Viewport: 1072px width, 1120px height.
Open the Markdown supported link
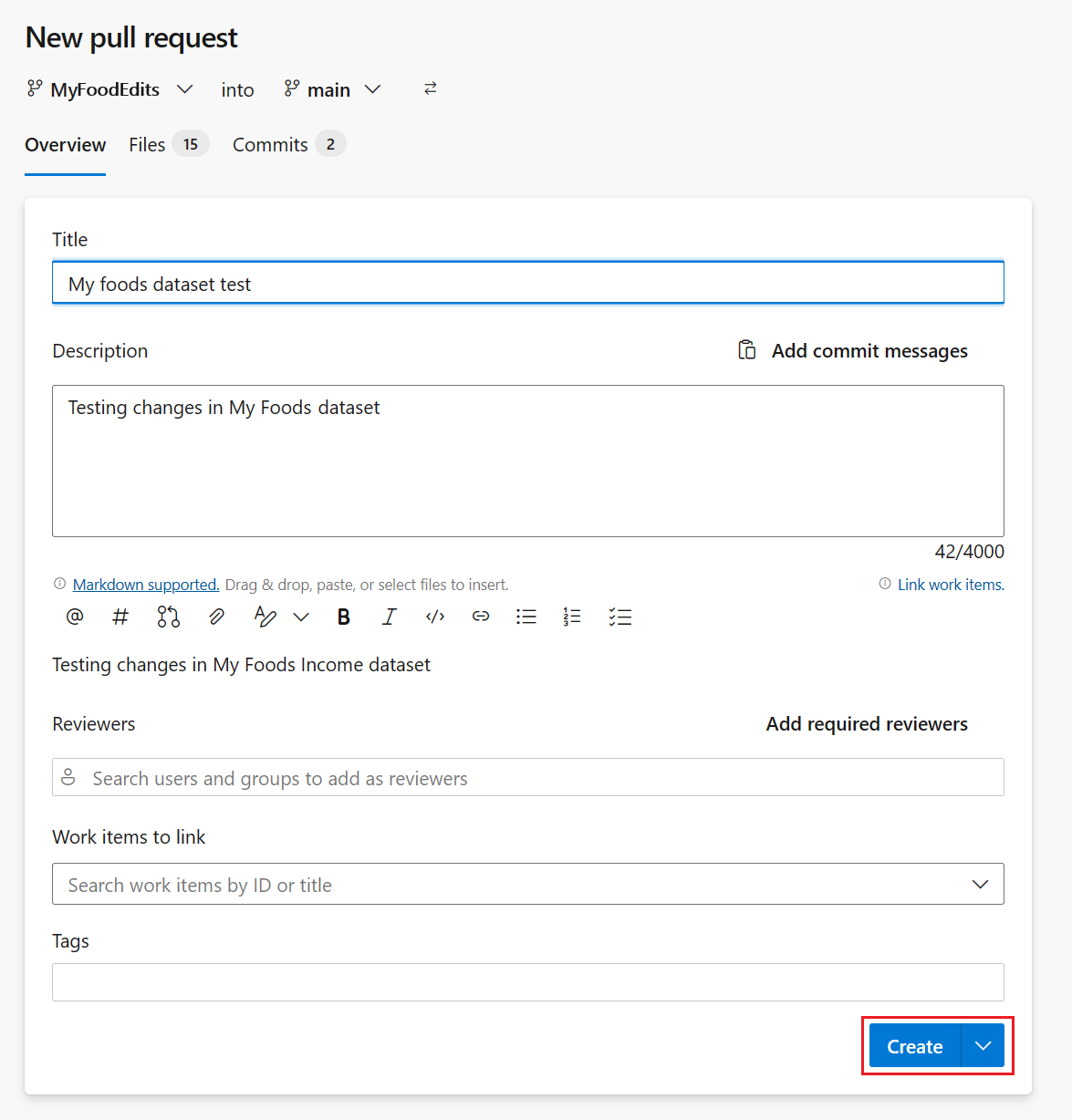pos(146,584)
